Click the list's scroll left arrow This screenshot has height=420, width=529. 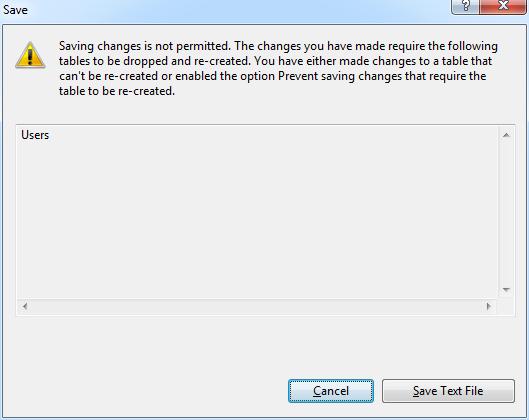[x=25, y=306]
